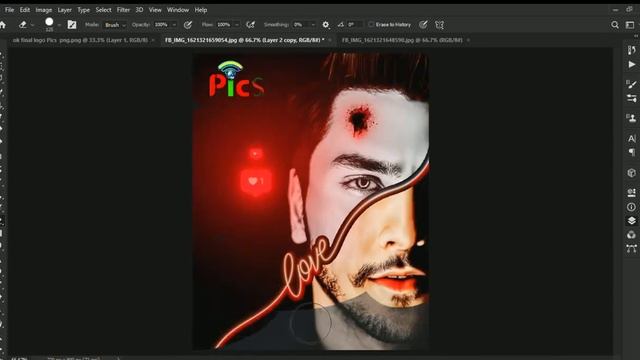Toggle pressure control for brush size
This screenshot has height=360, width=640.
[423, 25]
